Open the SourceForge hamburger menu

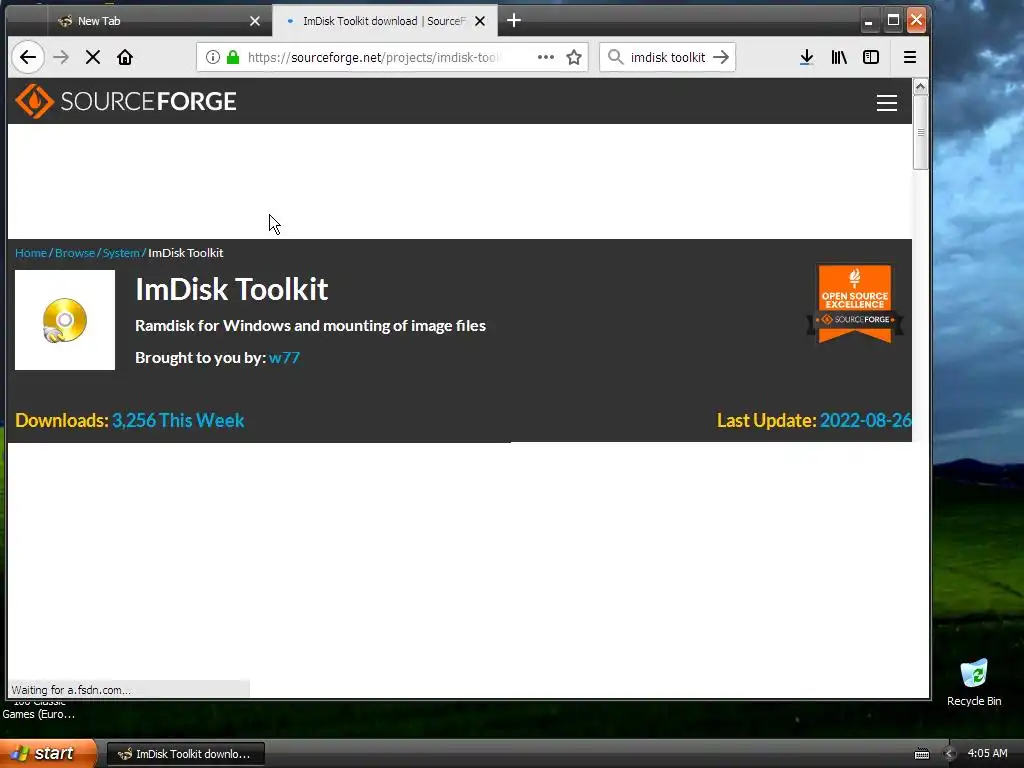coord(886,103)
